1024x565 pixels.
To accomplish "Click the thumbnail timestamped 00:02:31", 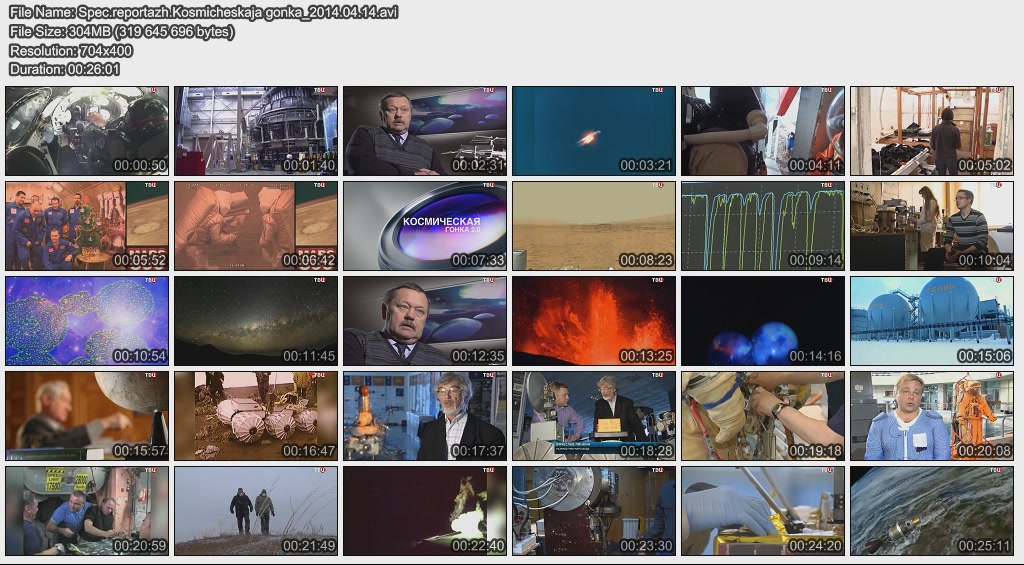I will pos(425,131).
